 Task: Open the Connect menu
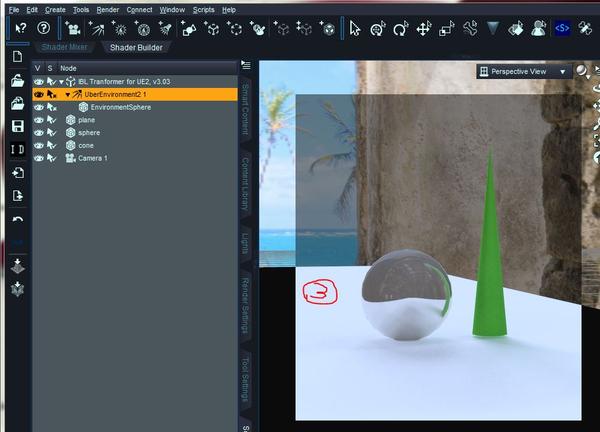click(139, 10)
